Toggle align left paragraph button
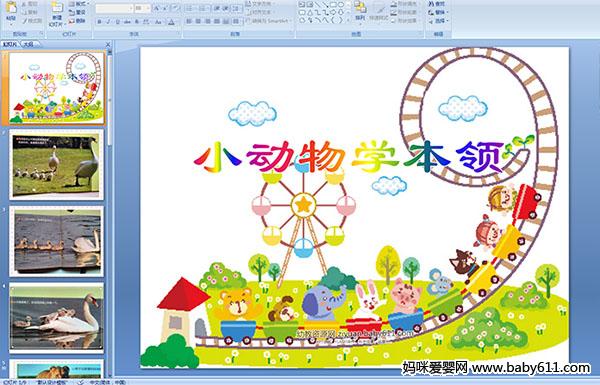600x385 pixels. tap(189, 21)
